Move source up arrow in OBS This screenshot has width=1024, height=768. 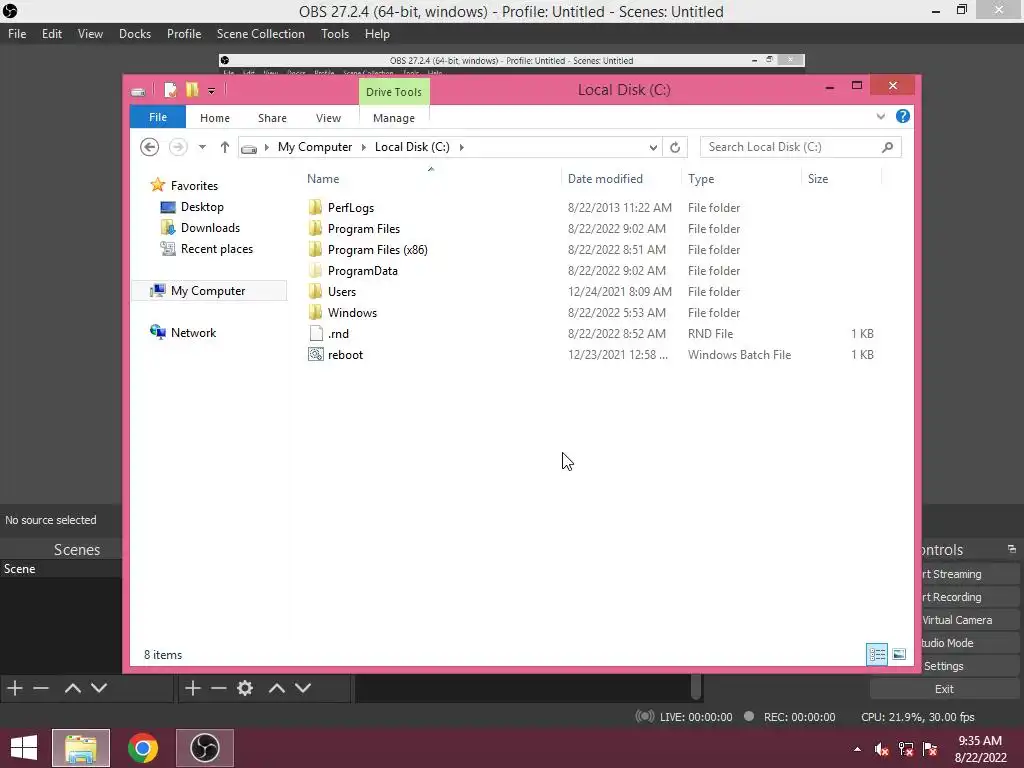[x=276, y=688]
